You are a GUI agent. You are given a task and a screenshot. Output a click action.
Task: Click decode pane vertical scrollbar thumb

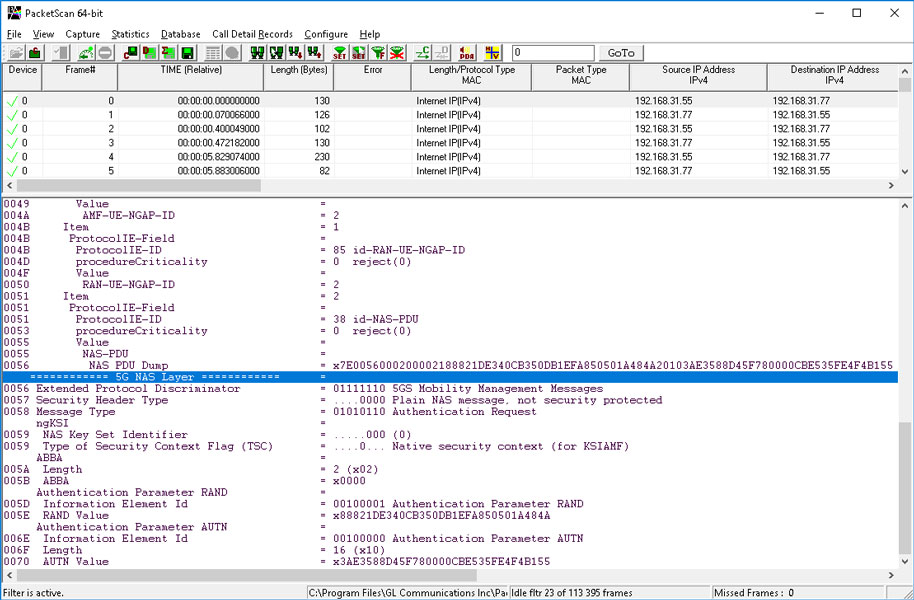point(905,488)
